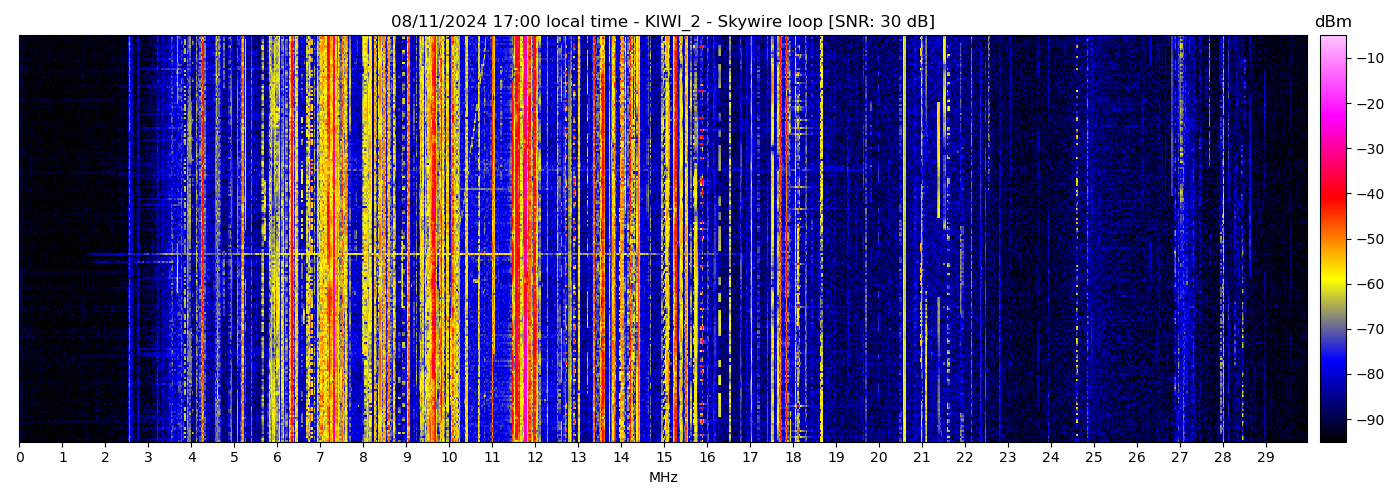The width and height of the screenshot is (1400, 500).
Task: Click the −30 dBm colorbar label
Action: [1369, 149]
